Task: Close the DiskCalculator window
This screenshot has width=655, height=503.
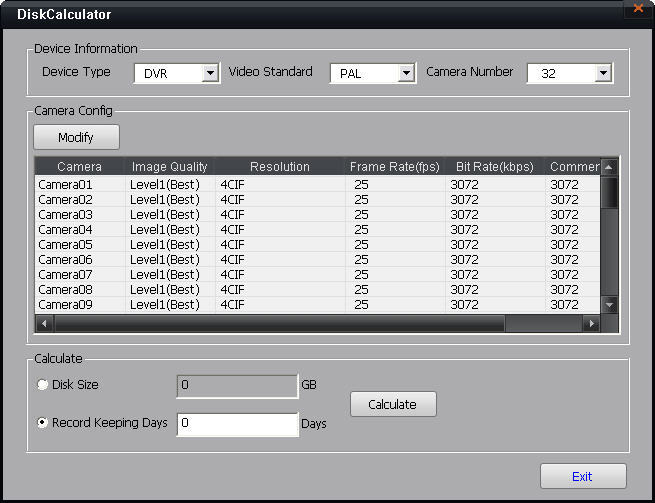Action: (x=638, y=9)
